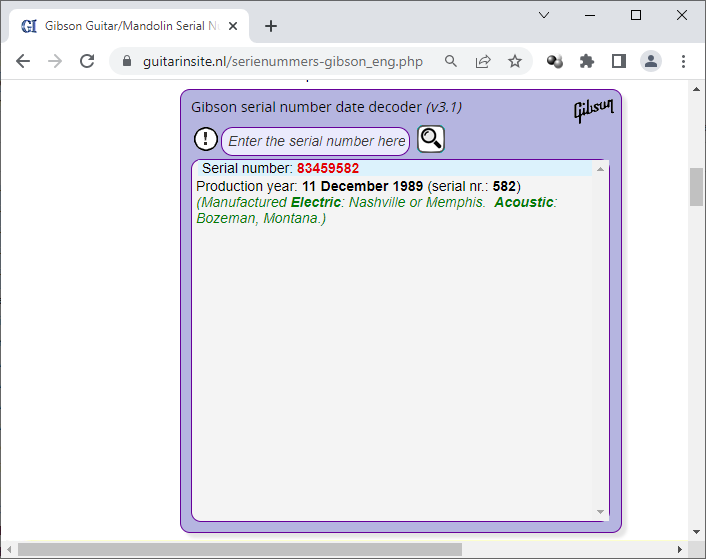Close the browser window
This screenshot has height=559, width=706.
tap(682, 15)
